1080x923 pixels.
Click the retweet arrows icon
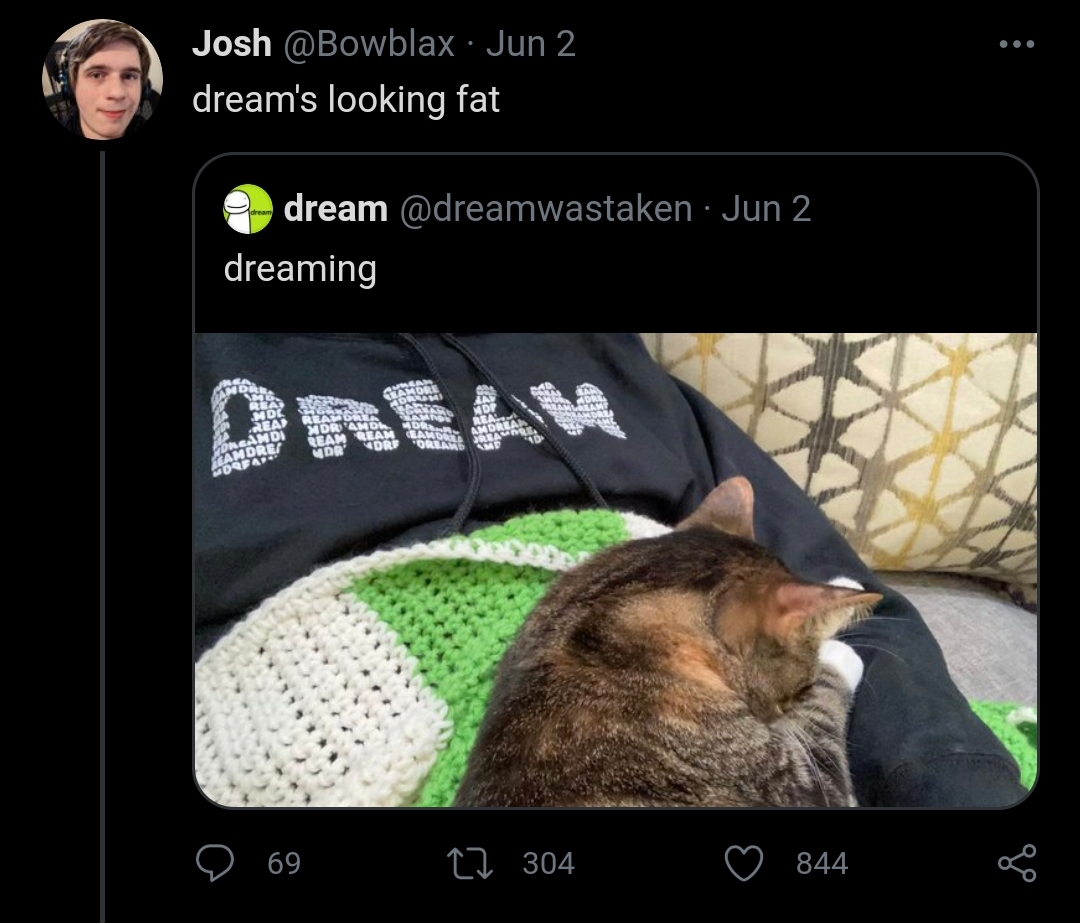[470, 863]
